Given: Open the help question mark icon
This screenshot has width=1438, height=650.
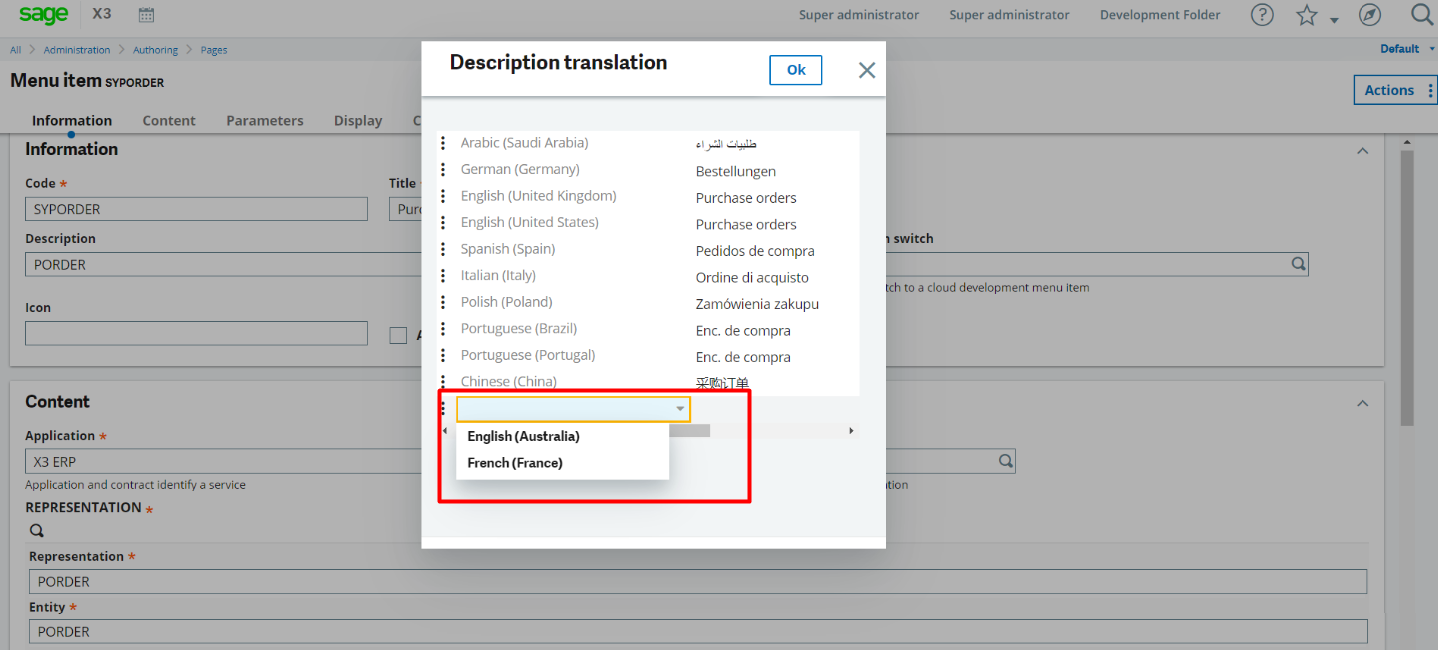Looking at the screenshot, I should pos(1261,14).
